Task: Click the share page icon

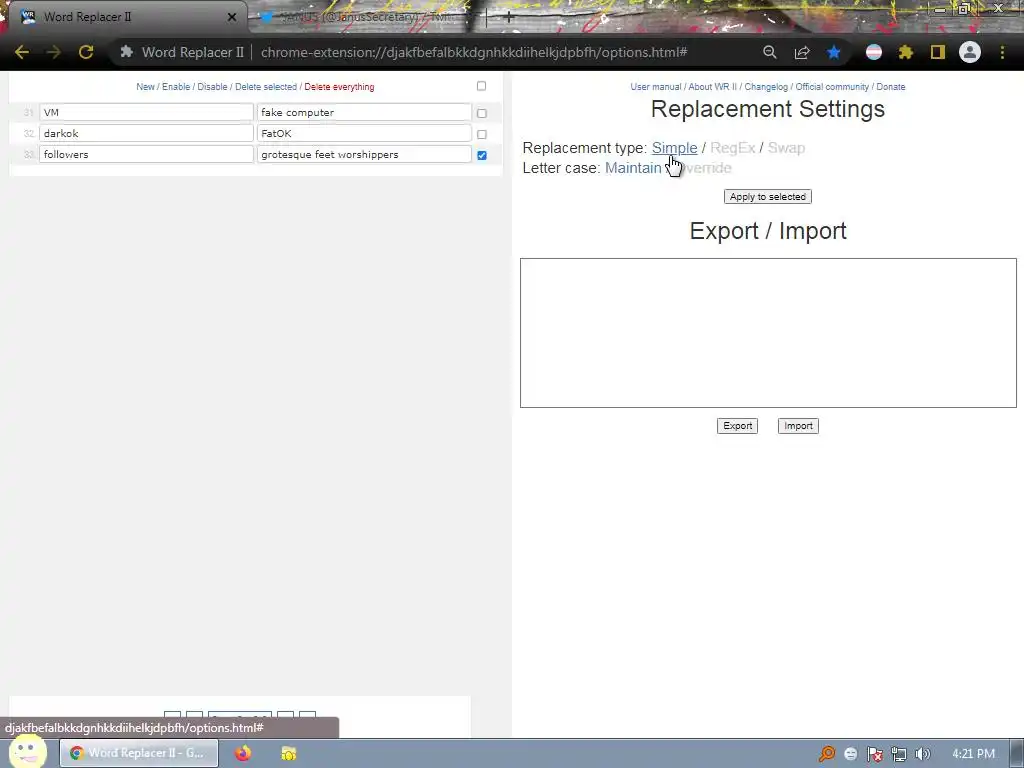Action: point(802,52)
